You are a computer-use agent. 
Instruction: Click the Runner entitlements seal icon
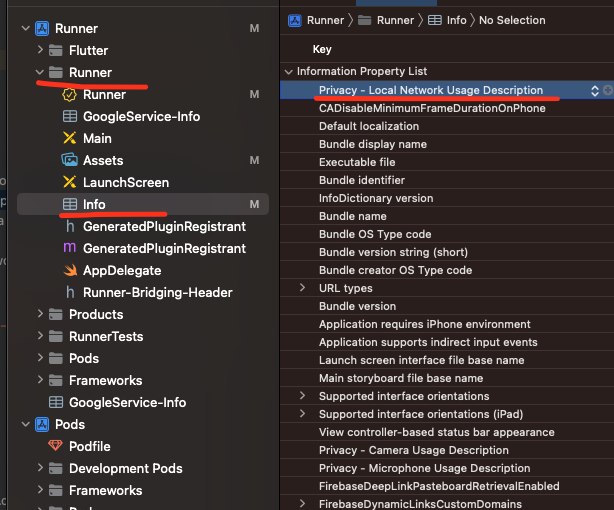coord(69,94)
